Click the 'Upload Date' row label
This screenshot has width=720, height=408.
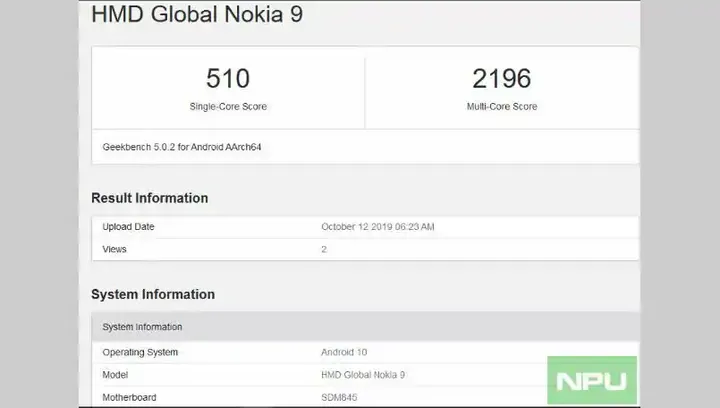(128, 227)
